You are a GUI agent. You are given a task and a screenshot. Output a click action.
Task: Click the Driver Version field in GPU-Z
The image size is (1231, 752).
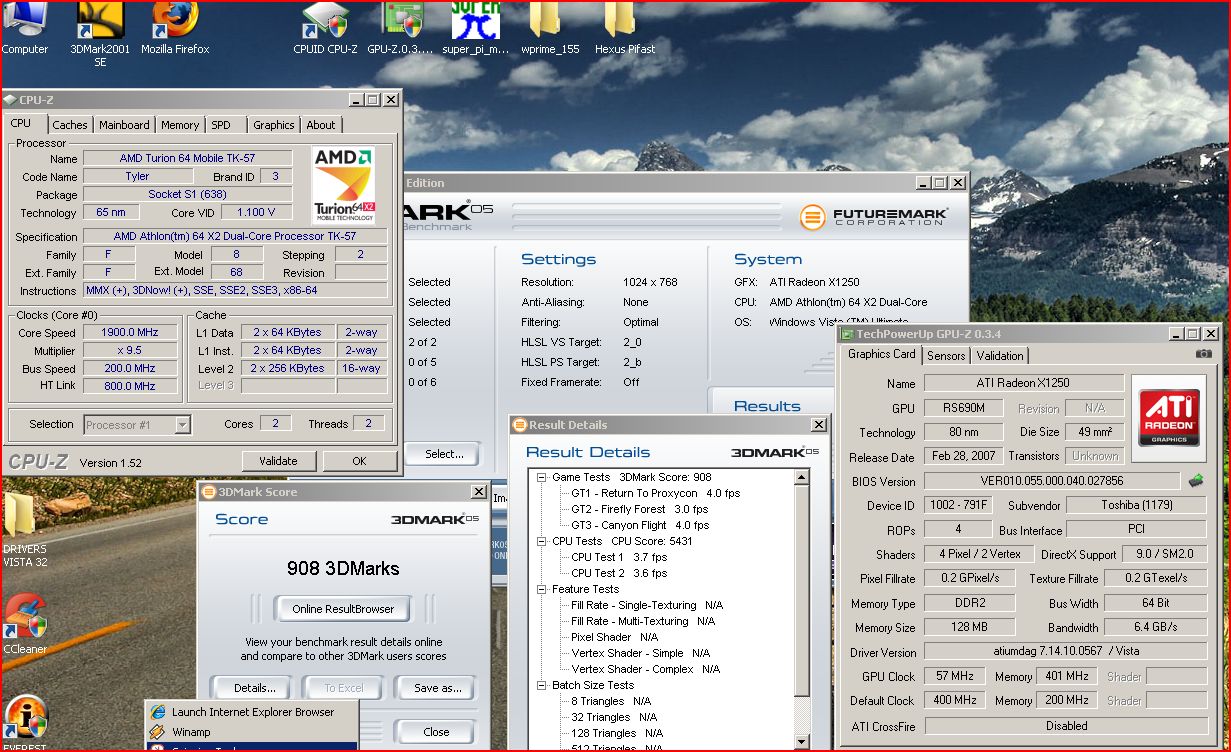pyautogui.click(x=1064, y=652)
